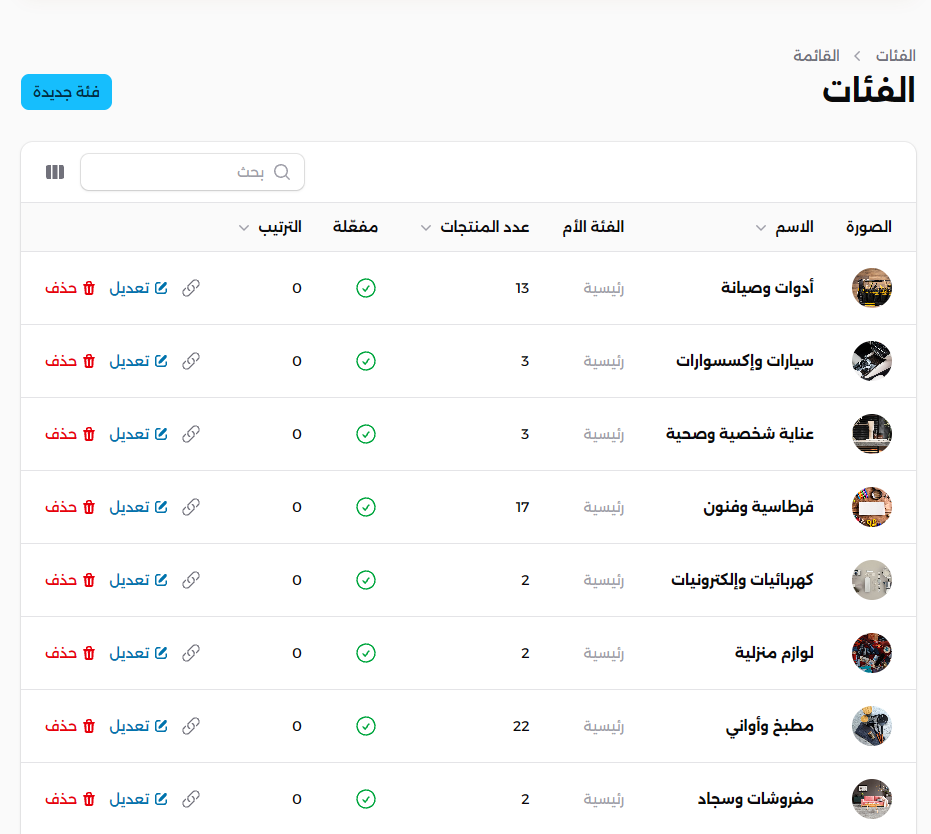Select the كهربائيات وإلكترونيات category name
Image resolution: width=931 pixels, height=834 pixels.
[x=742, y=580]
